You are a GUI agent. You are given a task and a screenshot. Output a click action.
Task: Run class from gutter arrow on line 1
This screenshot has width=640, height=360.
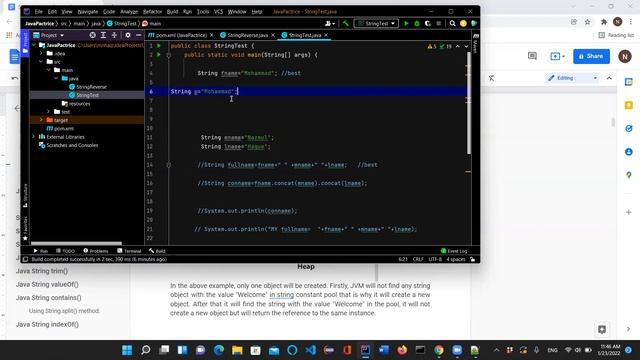pyautogui.click(x=159, y=46)
